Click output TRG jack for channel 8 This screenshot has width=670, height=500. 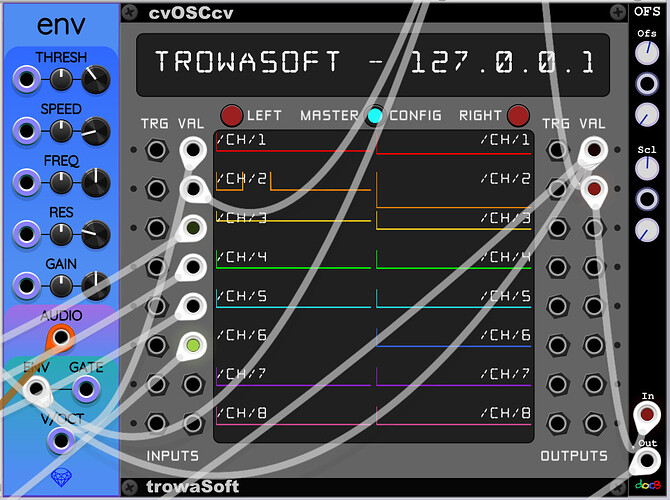(x=558, y=423)
